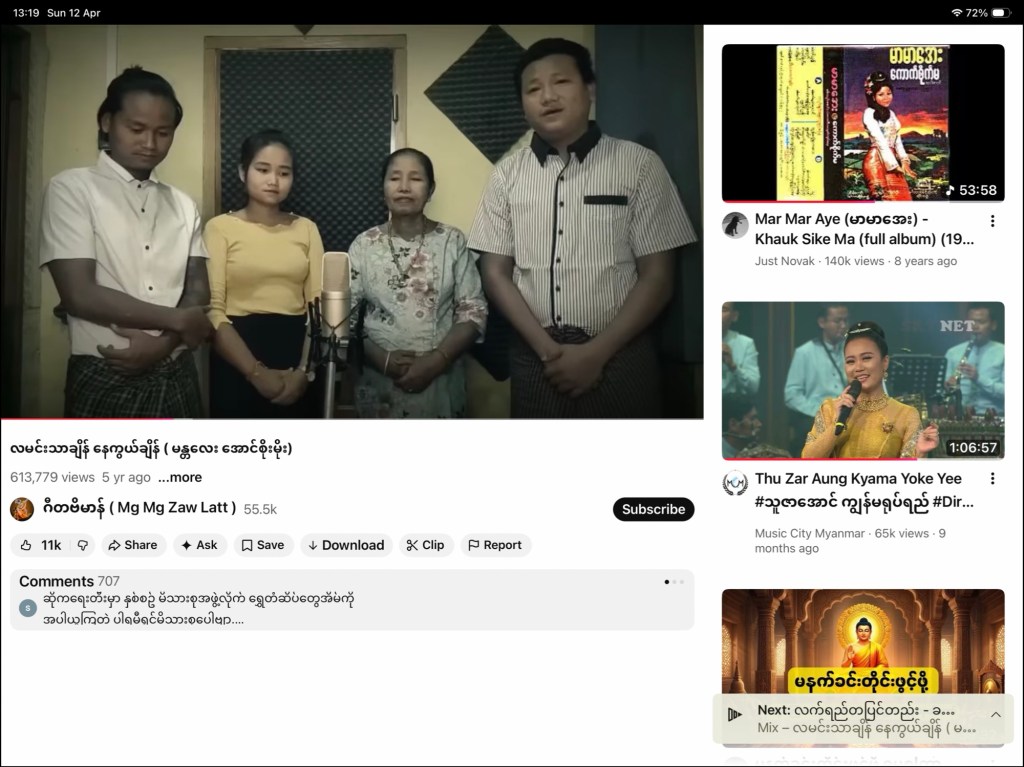This screenshot has width=1024, height=767.
Task: Create a Clip from video
Action: tap(424, 545)
